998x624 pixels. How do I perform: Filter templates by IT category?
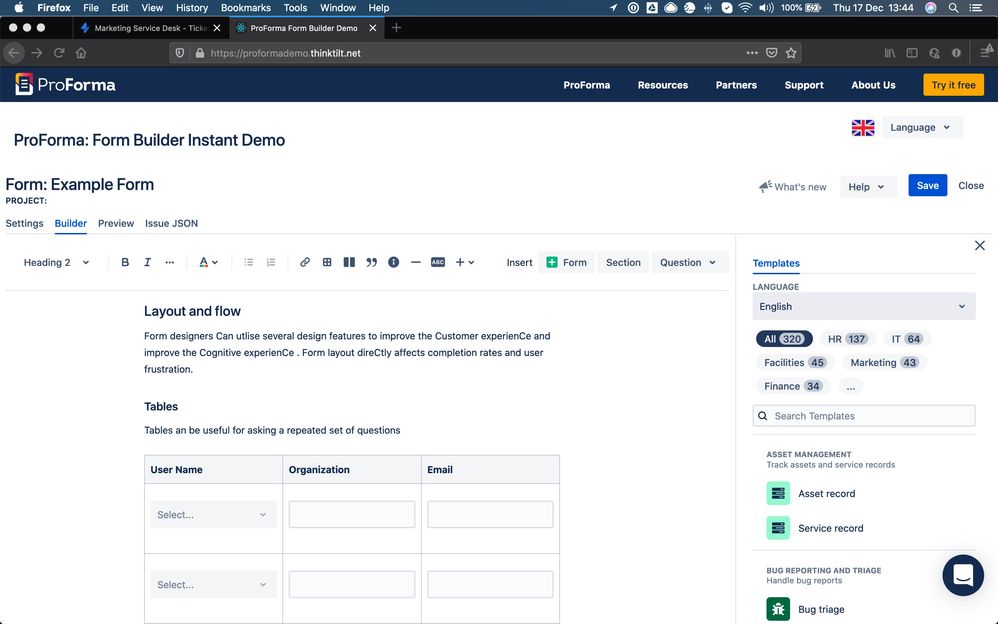[x=907, y=339]
